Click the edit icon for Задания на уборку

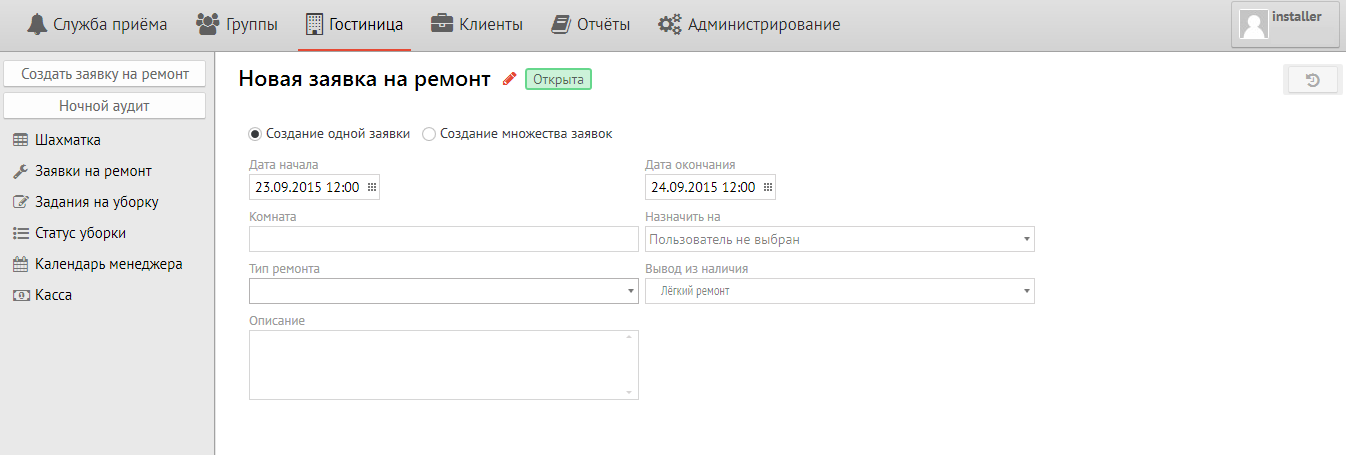20,202
